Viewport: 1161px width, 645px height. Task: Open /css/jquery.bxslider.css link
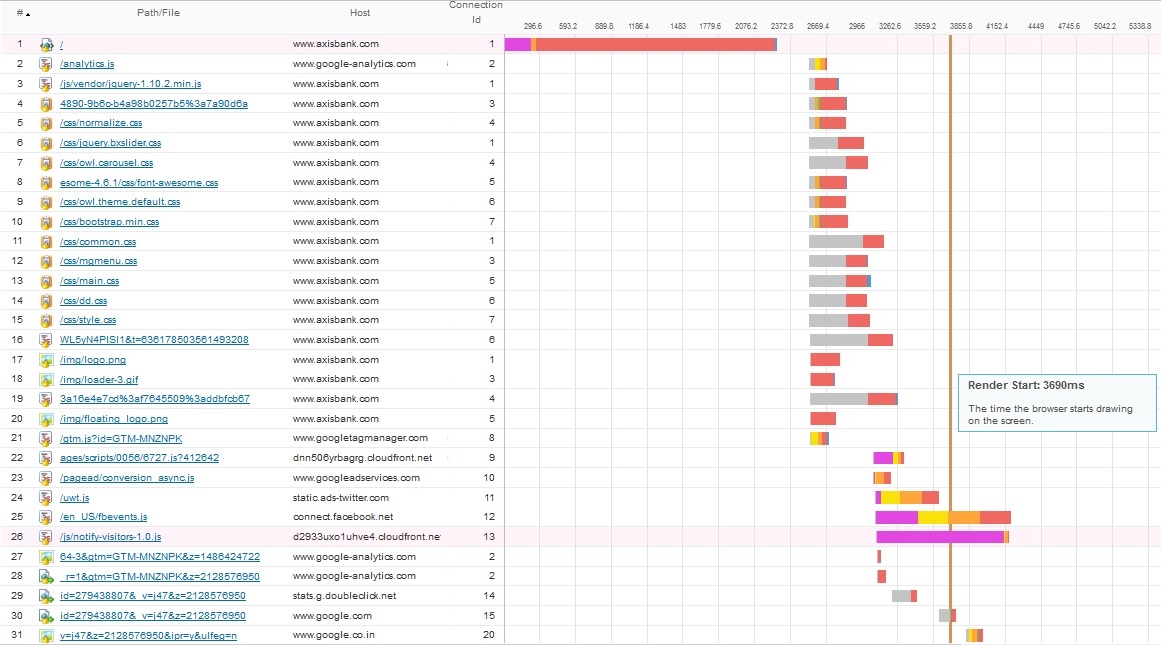tap(110, 143)
